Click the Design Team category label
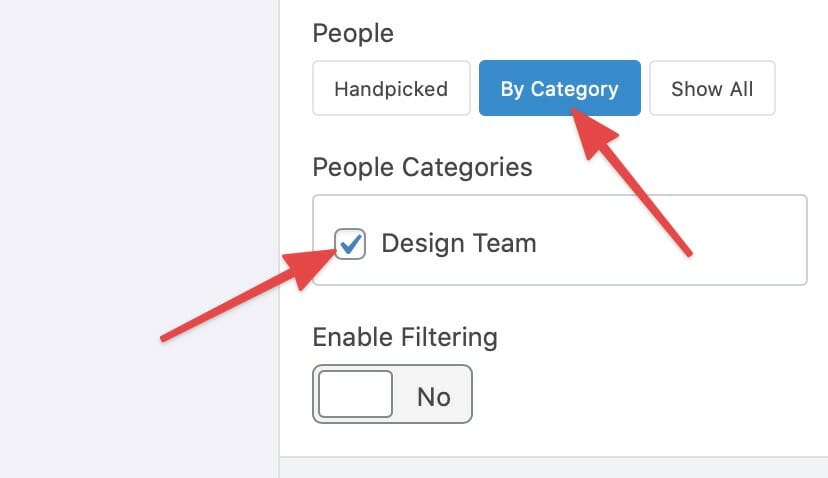The image size is (828, 478). pyautogui.click(x=458, y=243)
